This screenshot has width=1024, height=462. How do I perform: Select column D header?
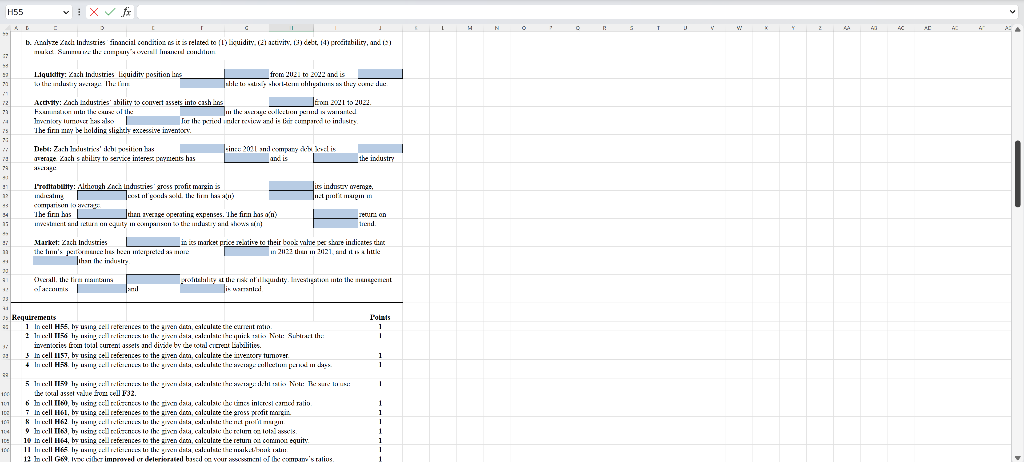[x=102, y=28]
